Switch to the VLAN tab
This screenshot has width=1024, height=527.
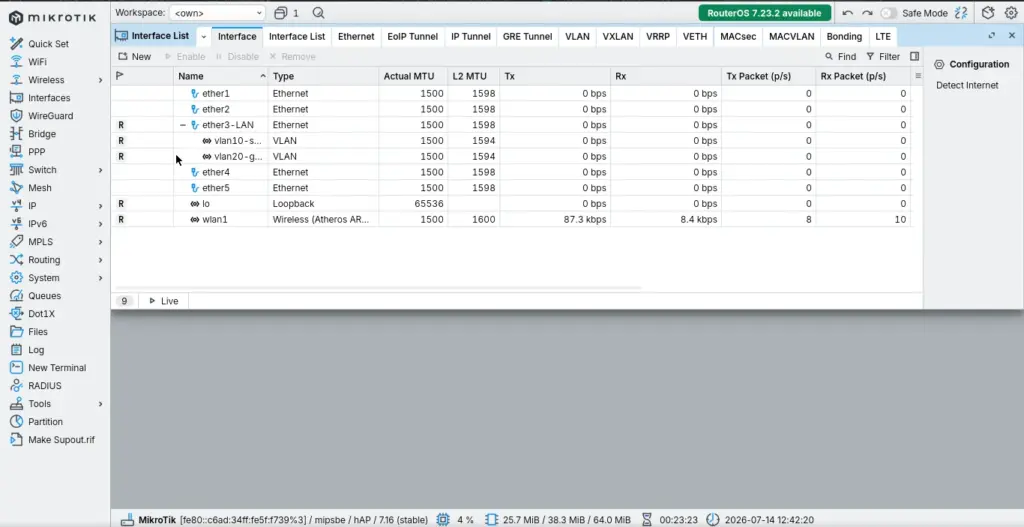[x=577, y=37]
